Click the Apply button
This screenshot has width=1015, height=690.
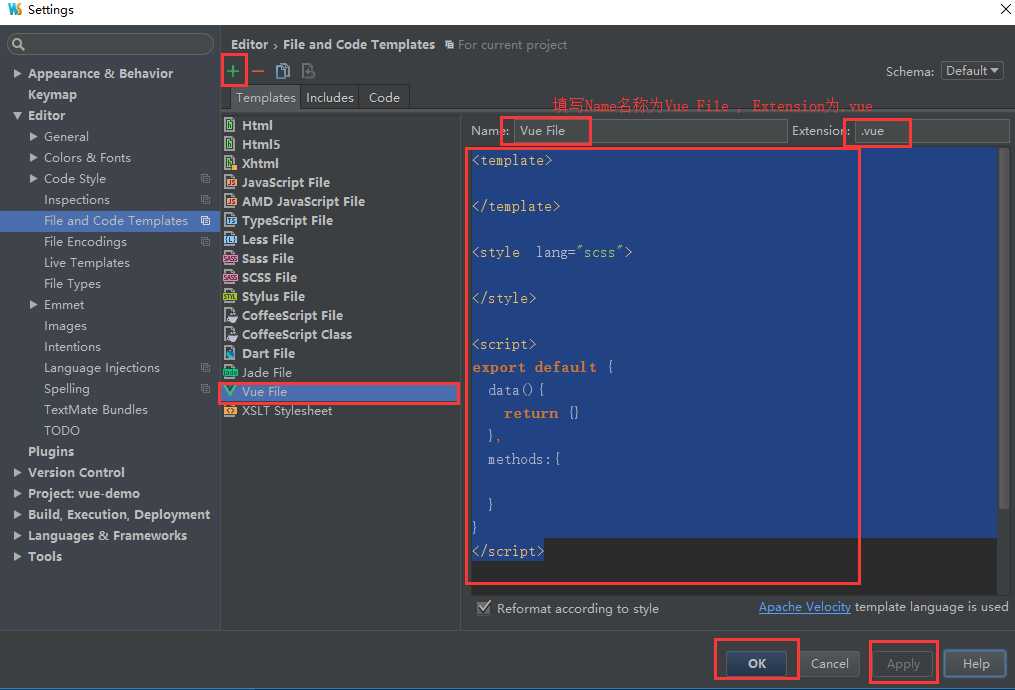(903, 663)
